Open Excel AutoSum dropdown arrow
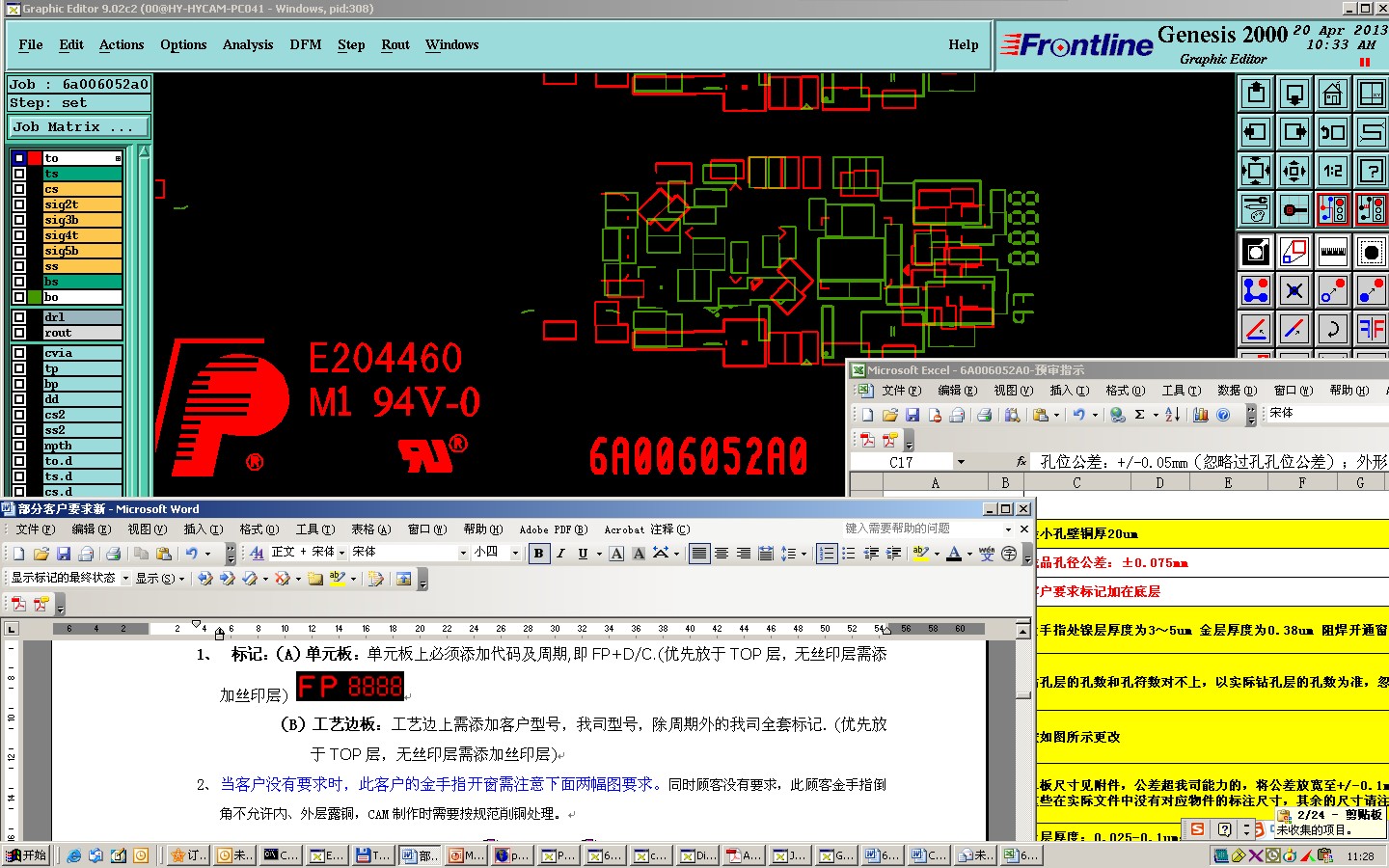 click(1155, 415)
